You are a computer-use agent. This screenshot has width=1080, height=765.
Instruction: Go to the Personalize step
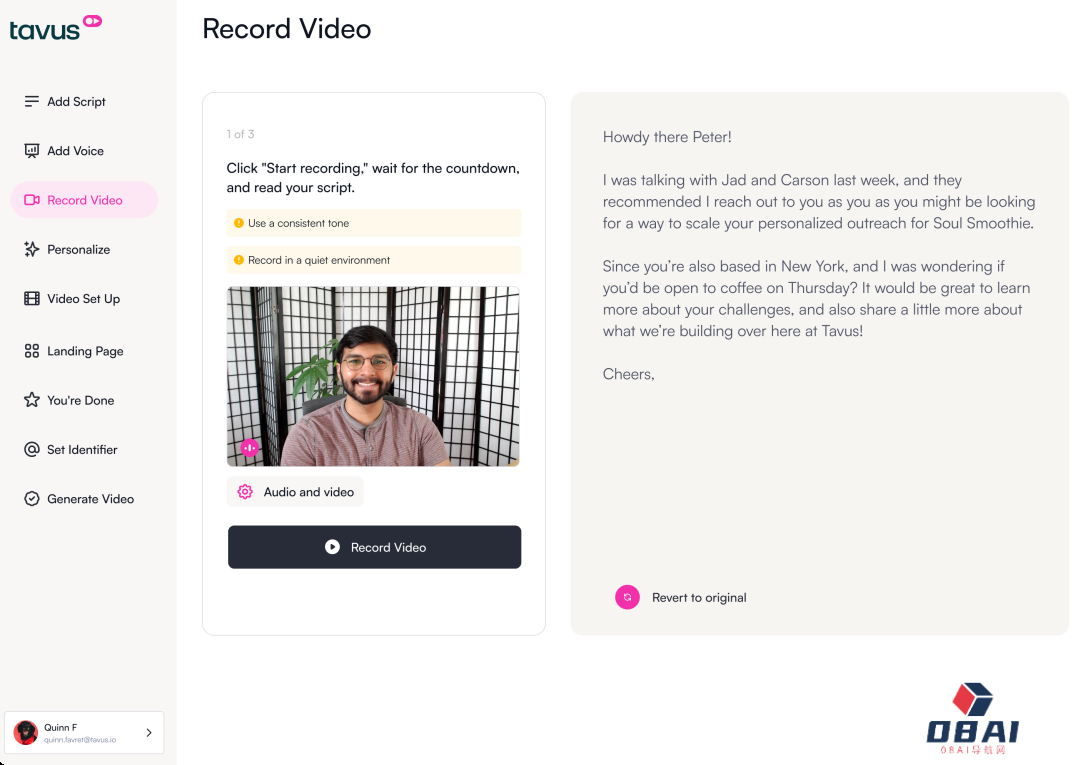tap(78, 250)
